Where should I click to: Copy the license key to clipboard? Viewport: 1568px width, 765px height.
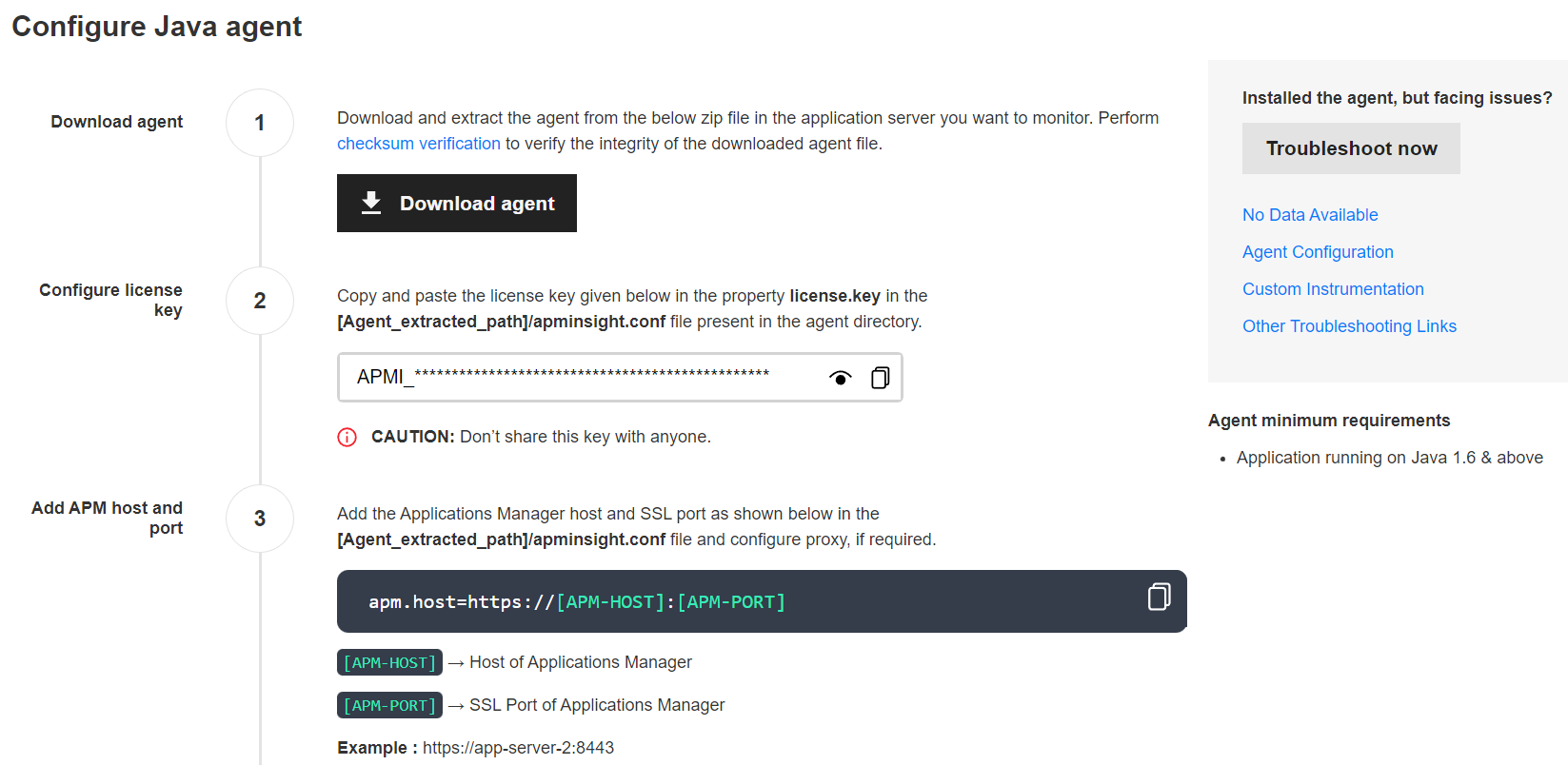click(x=881, y=378)
